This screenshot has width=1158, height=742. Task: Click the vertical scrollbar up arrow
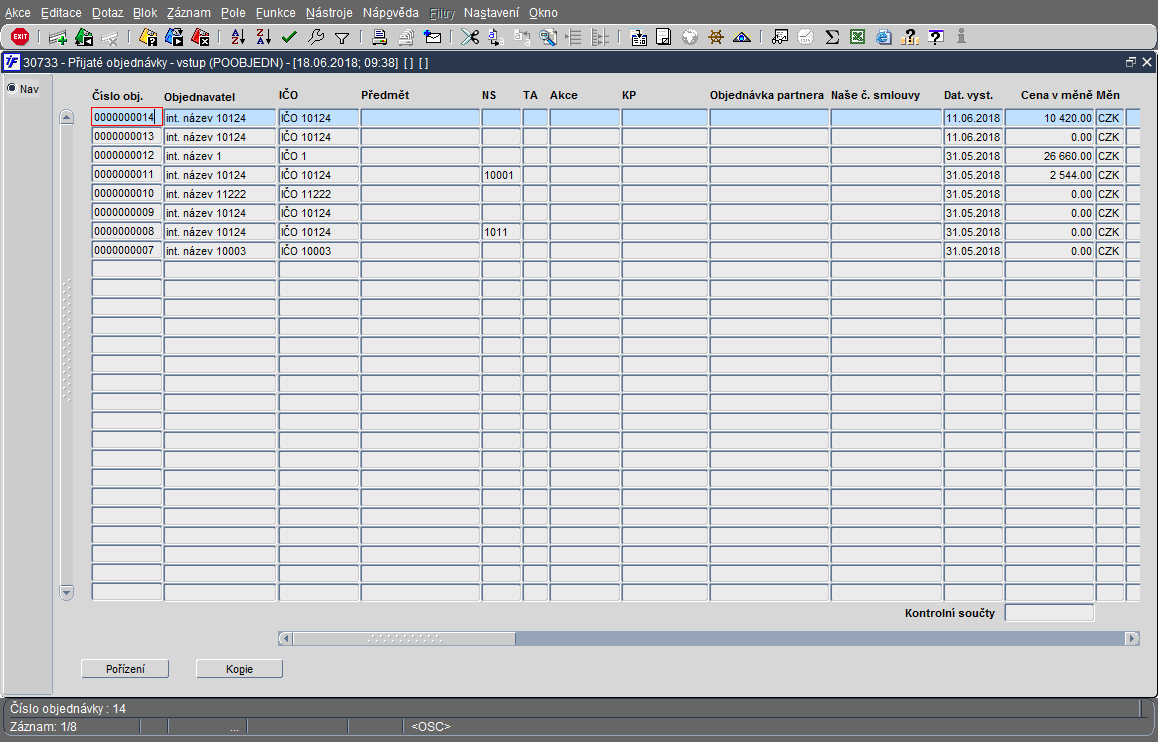pyautogui.click(x=66, y=117)
